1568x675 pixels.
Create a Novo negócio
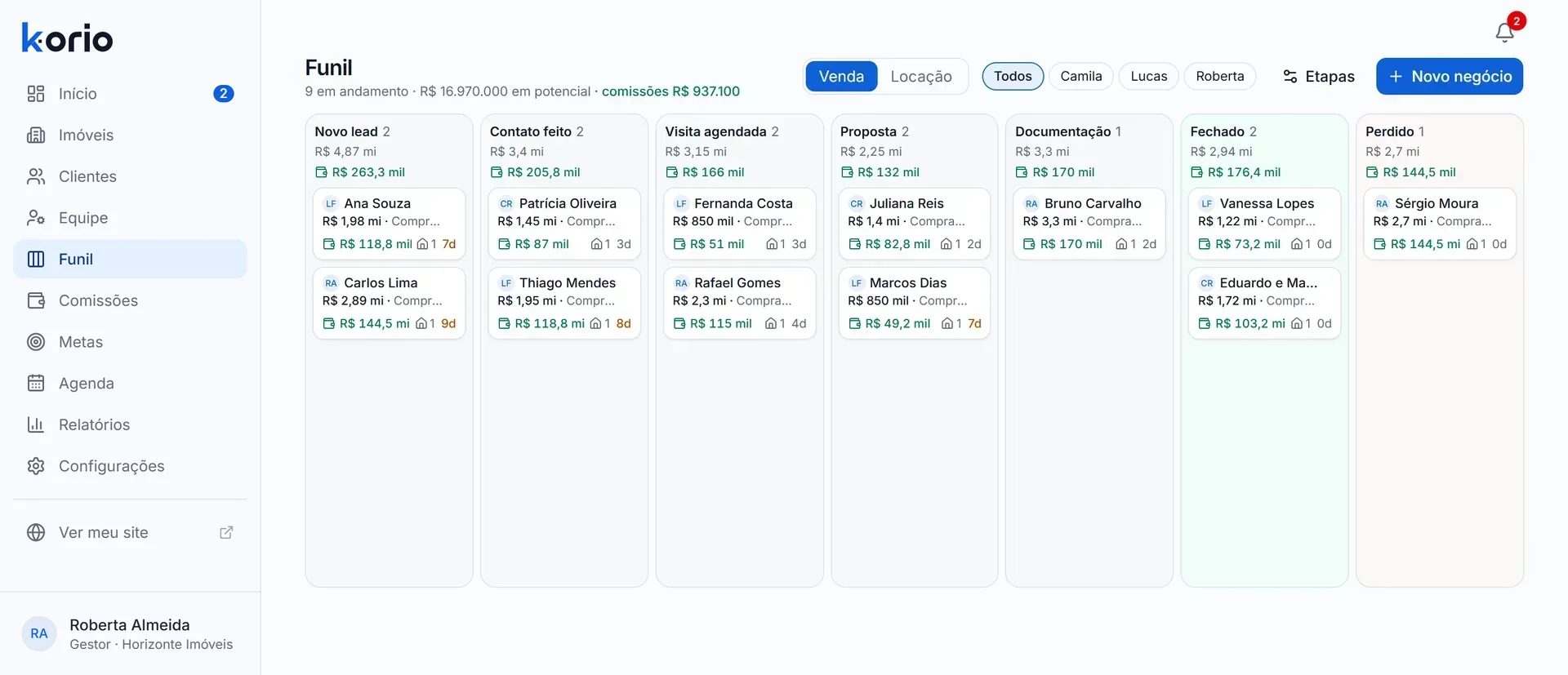(x=1450, y=77)
